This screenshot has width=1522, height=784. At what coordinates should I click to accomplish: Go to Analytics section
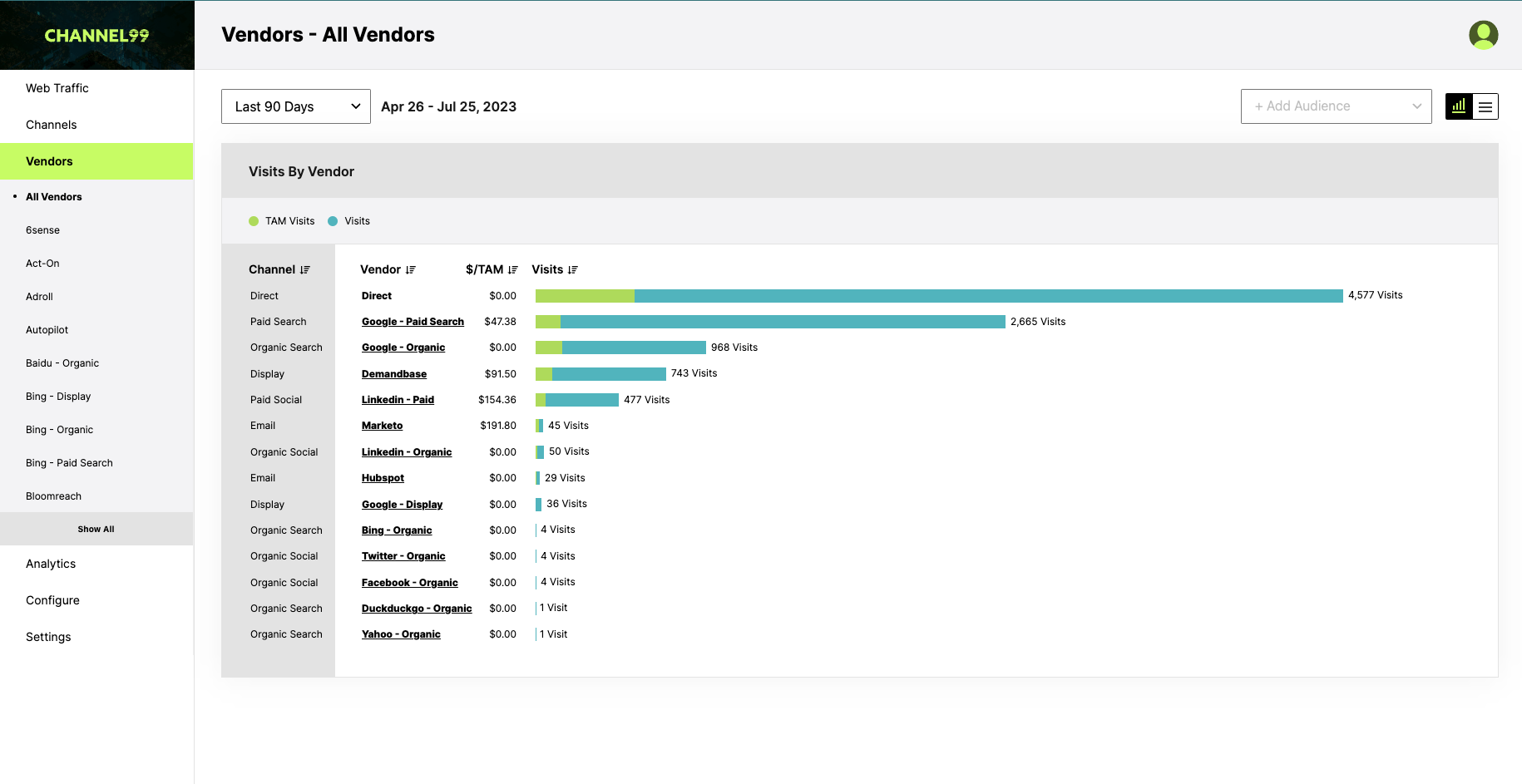click(51, 564)
